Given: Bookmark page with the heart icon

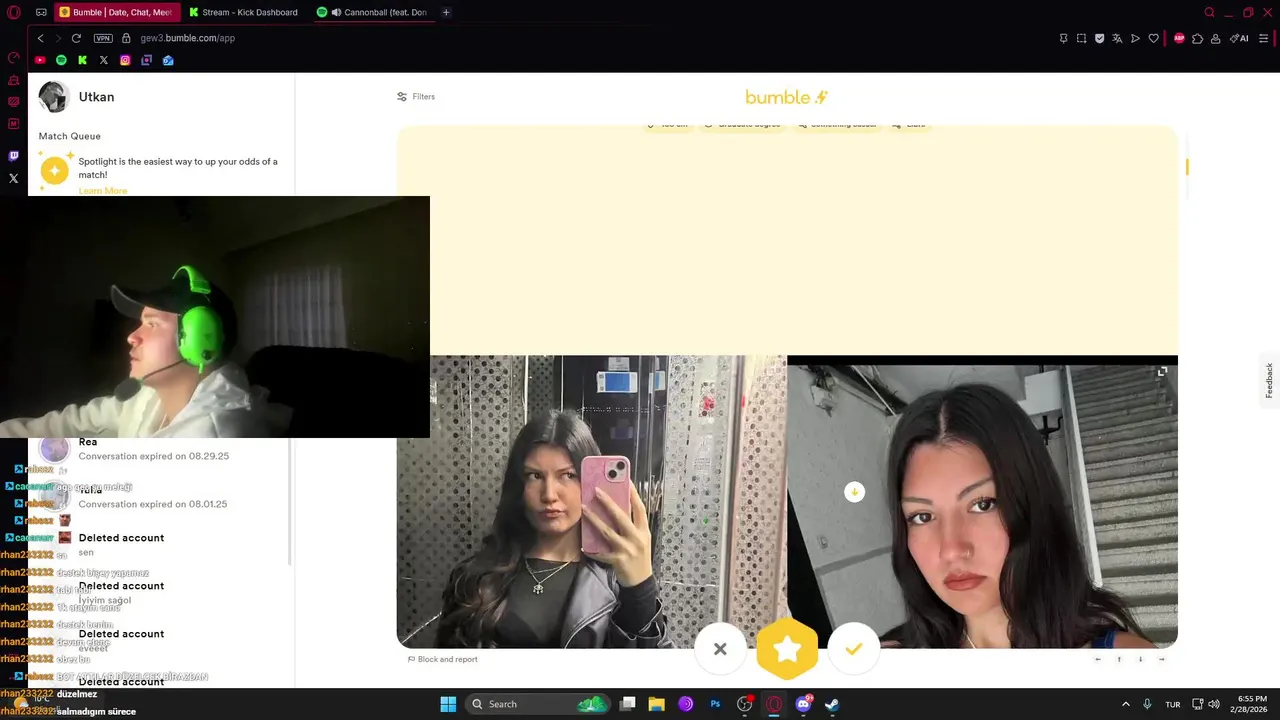Looking at the screenshot, I should [x=1153, y=38].
